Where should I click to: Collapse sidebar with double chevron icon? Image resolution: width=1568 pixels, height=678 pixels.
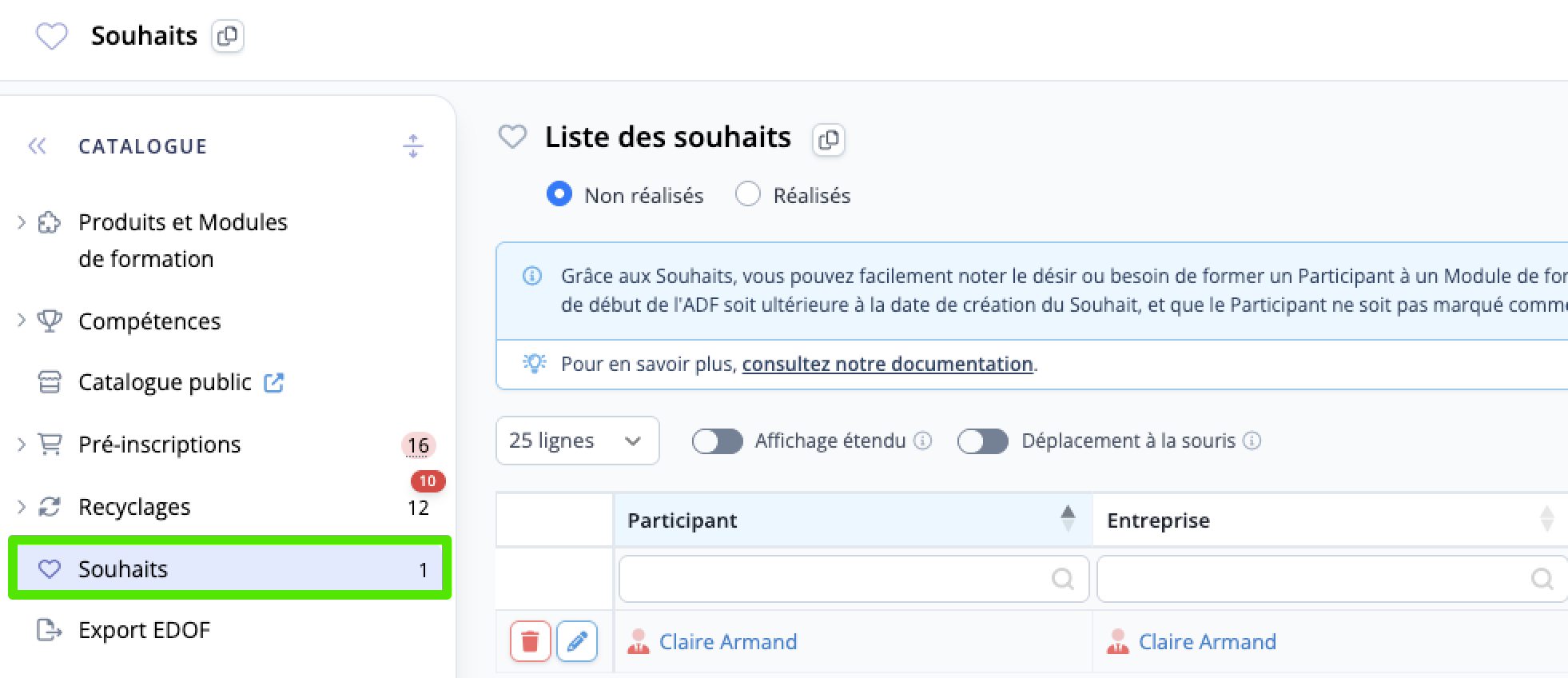[x=37, y=146]
